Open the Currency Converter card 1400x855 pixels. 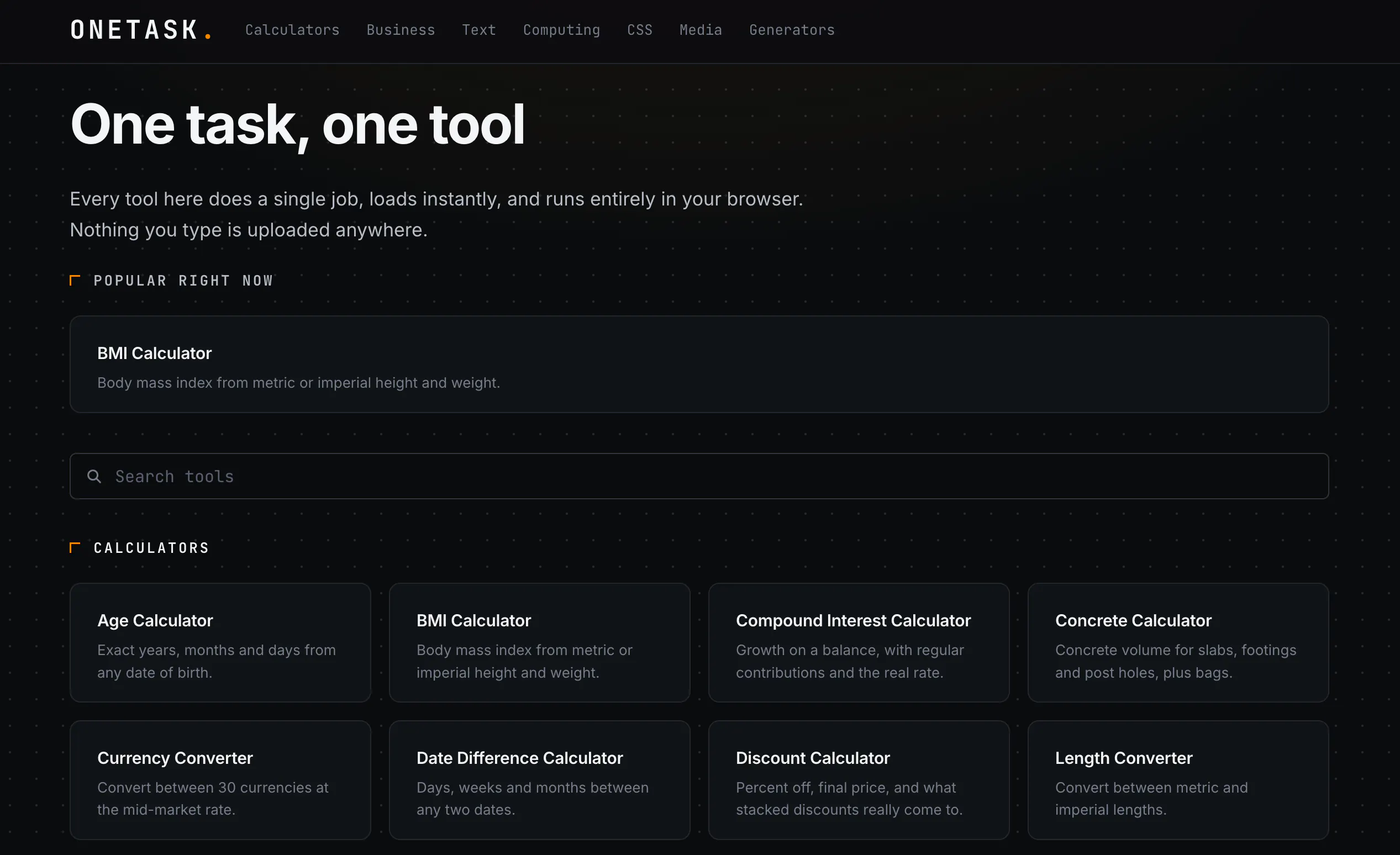click(x=220, y=780)
